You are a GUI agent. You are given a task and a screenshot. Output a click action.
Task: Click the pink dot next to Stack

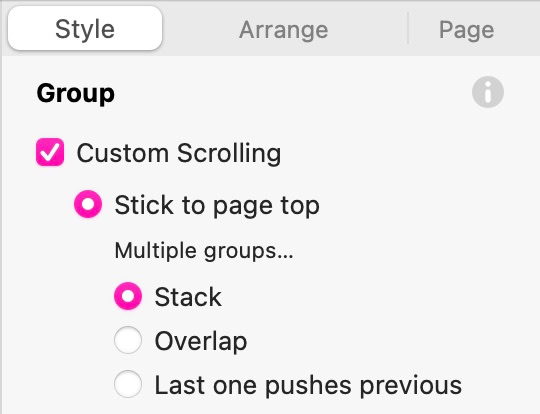(128, 296)
